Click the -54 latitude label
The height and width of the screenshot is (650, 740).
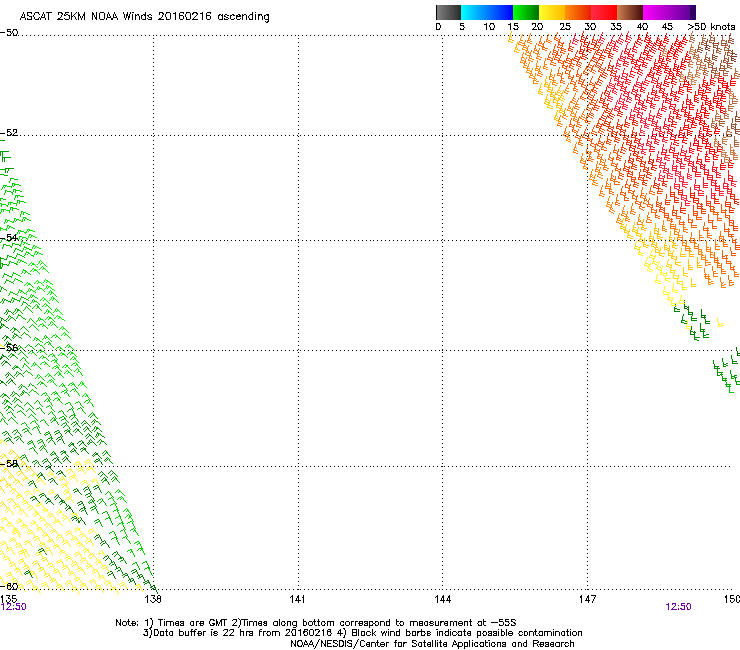point(9,237)
